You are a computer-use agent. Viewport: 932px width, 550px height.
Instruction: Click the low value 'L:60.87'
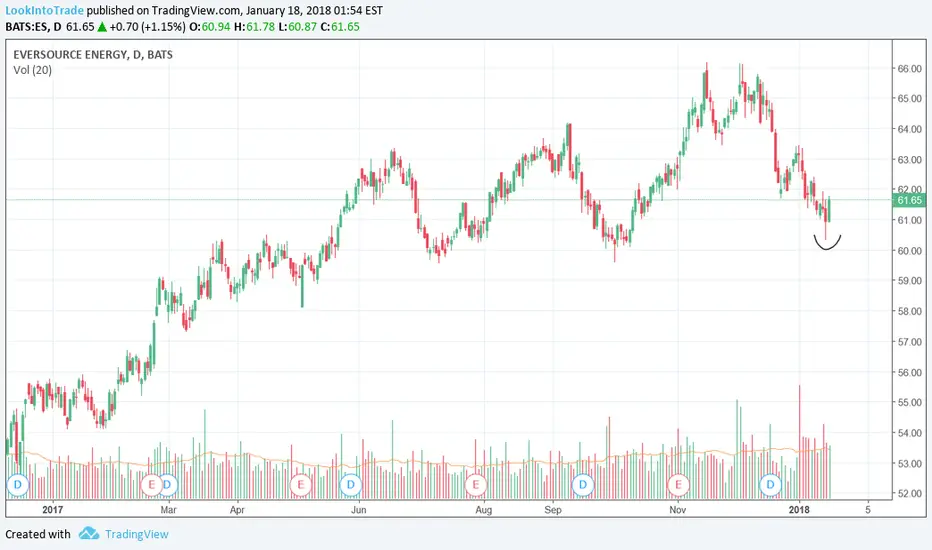[297, 27]
